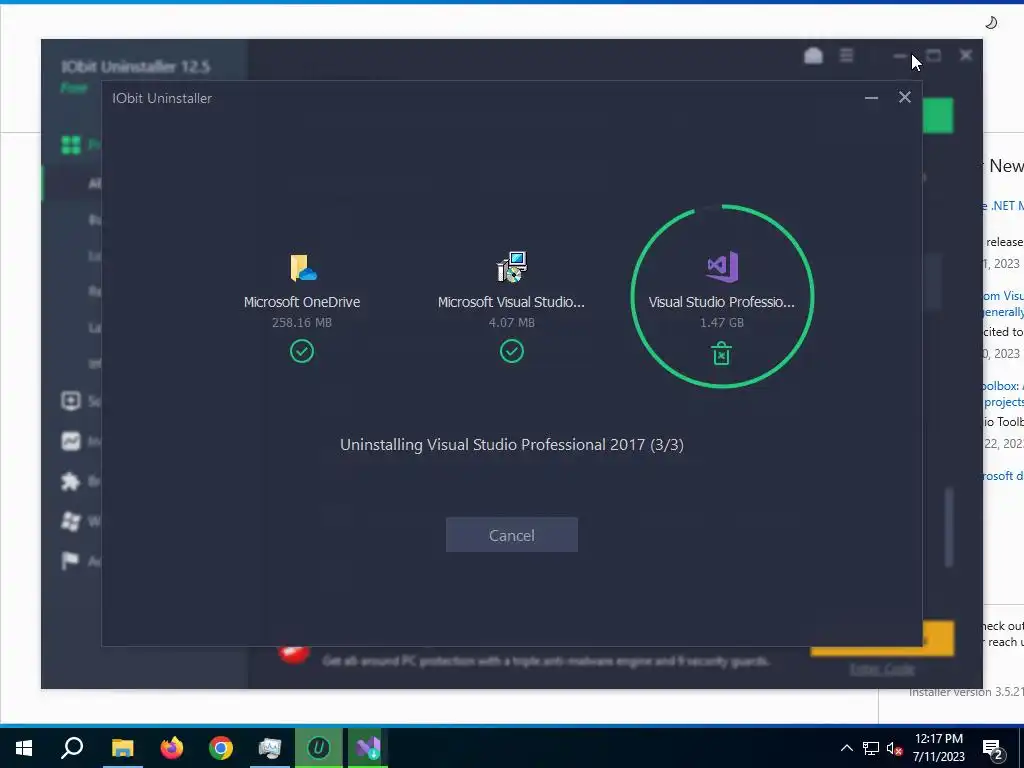The width and height of the screenshot is (1024, 768).
Task: Click the Programs grid icon in IObit sidebar
Action: tap(71, 144)
